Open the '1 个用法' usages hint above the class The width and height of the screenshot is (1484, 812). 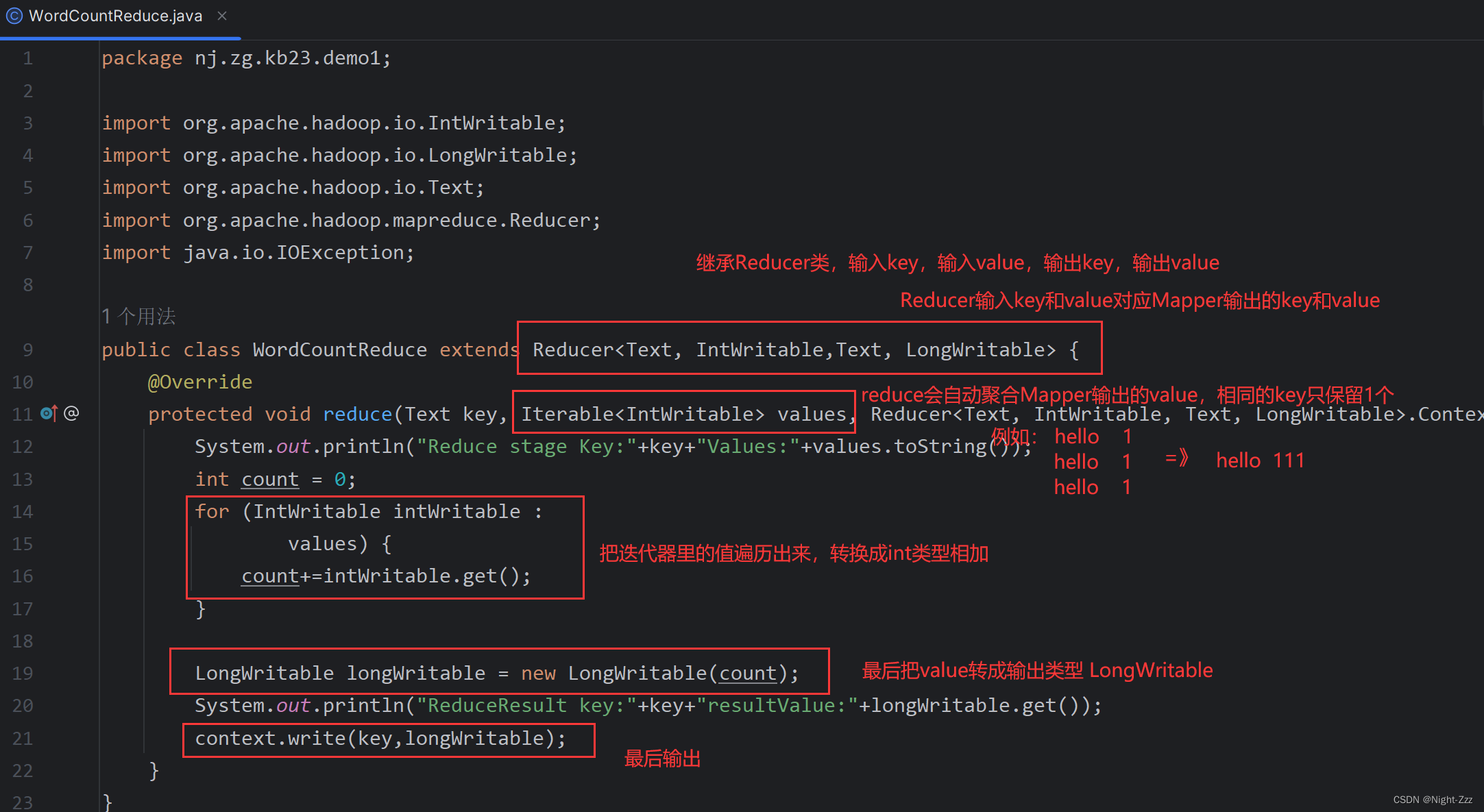tap(138, 316)
